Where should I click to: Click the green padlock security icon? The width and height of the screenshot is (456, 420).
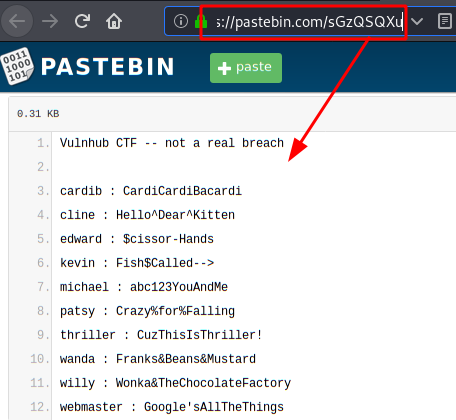pos(201,21)
